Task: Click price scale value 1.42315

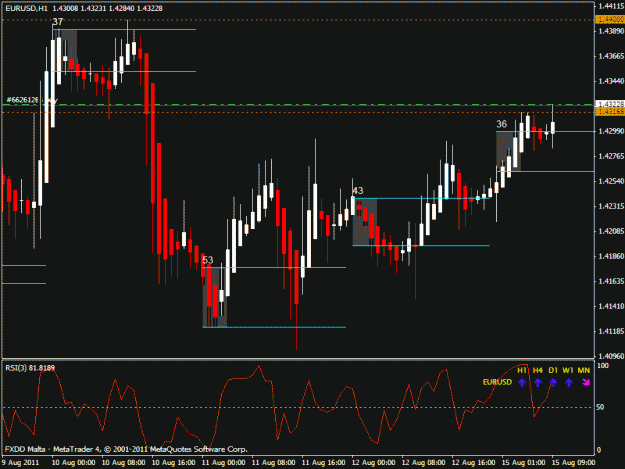Action: tap(611, 206)
